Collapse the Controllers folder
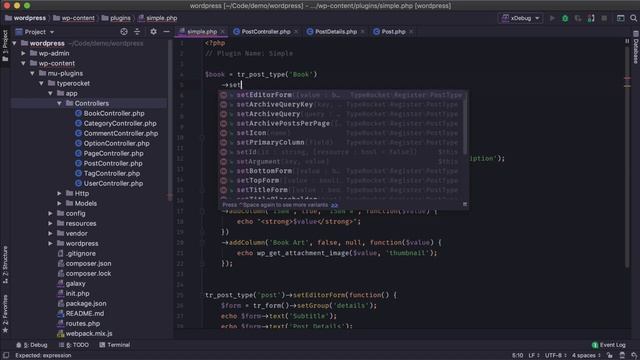Screen dimensions: 640x360 coord(60,103)
